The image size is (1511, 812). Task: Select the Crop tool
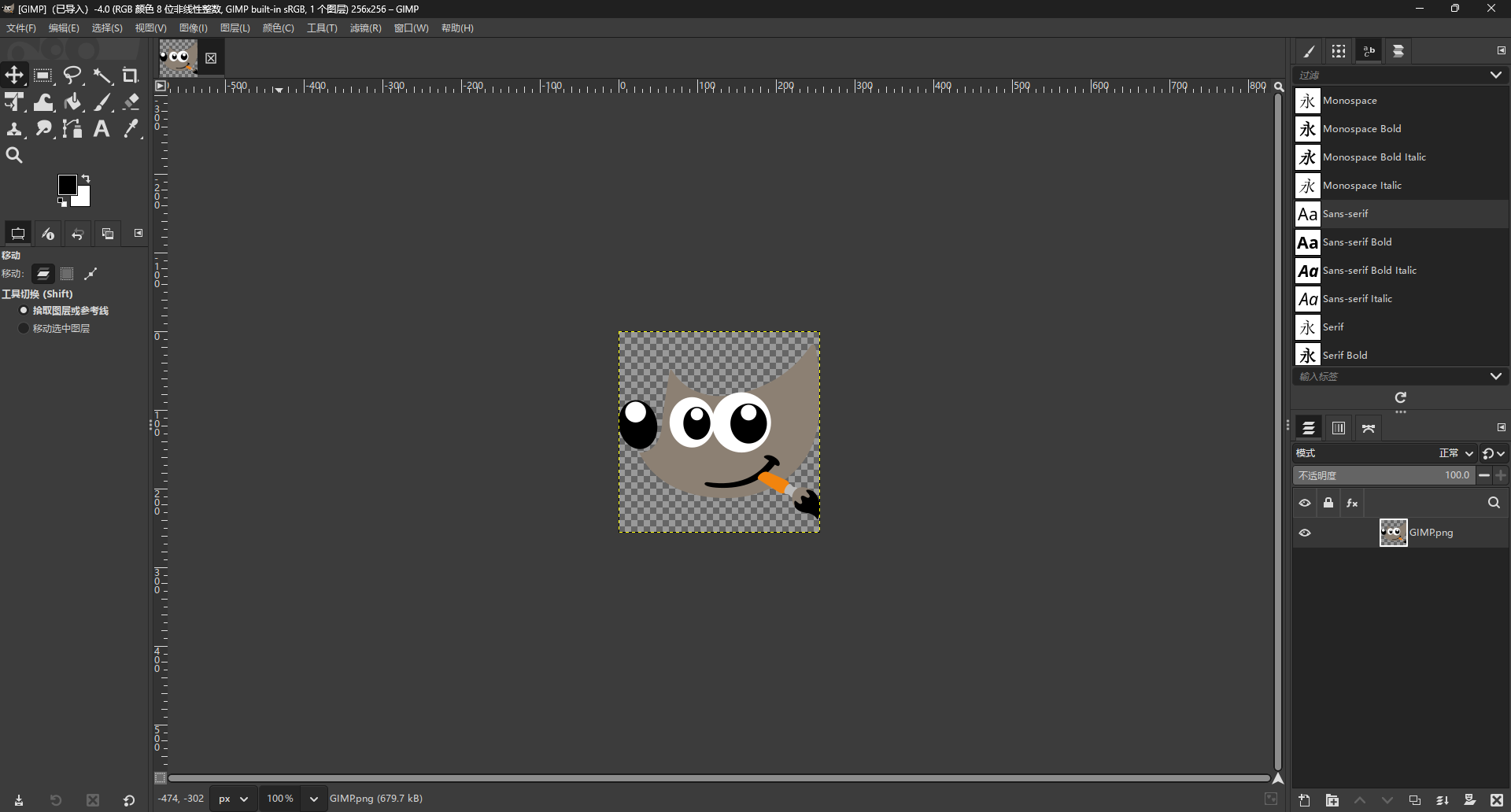(131, 76)
